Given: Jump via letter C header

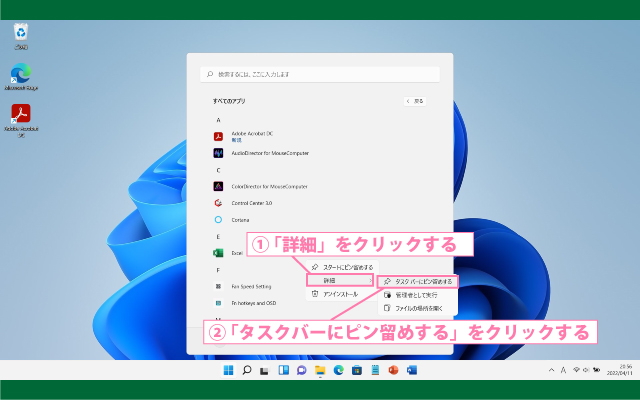Looking at the screenshot, I should point(218,170).
